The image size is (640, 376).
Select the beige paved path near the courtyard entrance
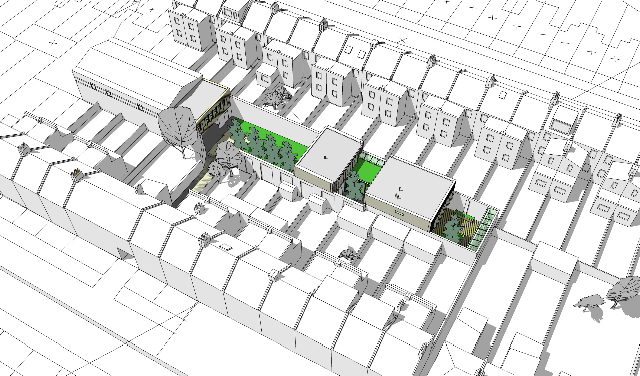click(x=202, y=182)
